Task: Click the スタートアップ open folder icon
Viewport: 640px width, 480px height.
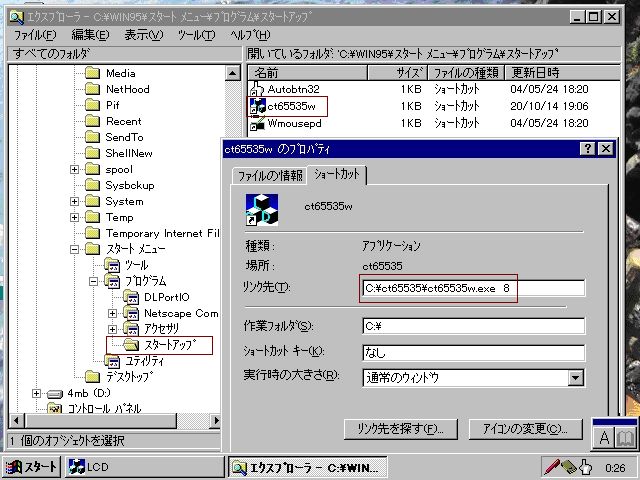Action: (x=131, y=345)
